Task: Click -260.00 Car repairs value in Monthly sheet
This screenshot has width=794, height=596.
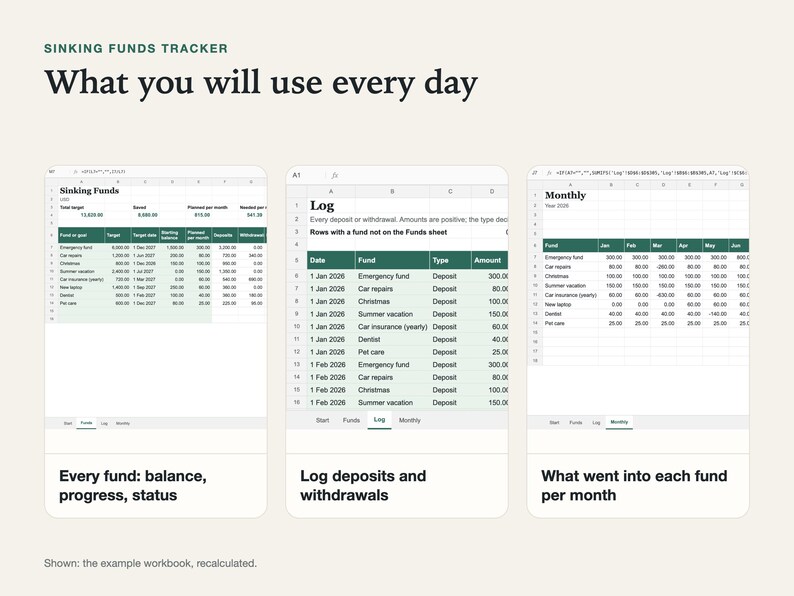Action: [665, 267]
